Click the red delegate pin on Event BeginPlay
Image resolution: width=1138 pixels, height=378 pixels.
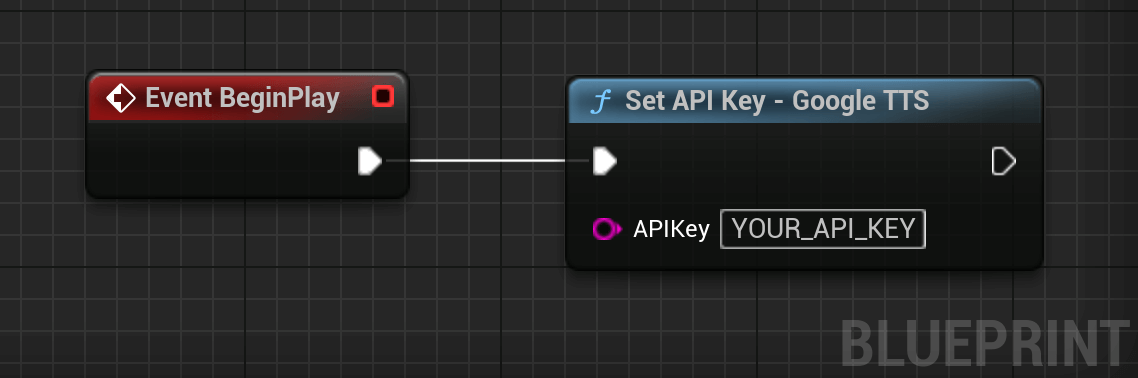(x=382, y=96)
